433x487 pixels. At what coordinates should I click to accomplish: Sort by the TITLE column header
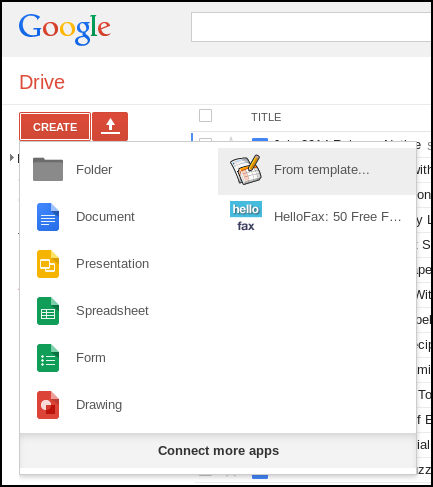click(266, 117)
